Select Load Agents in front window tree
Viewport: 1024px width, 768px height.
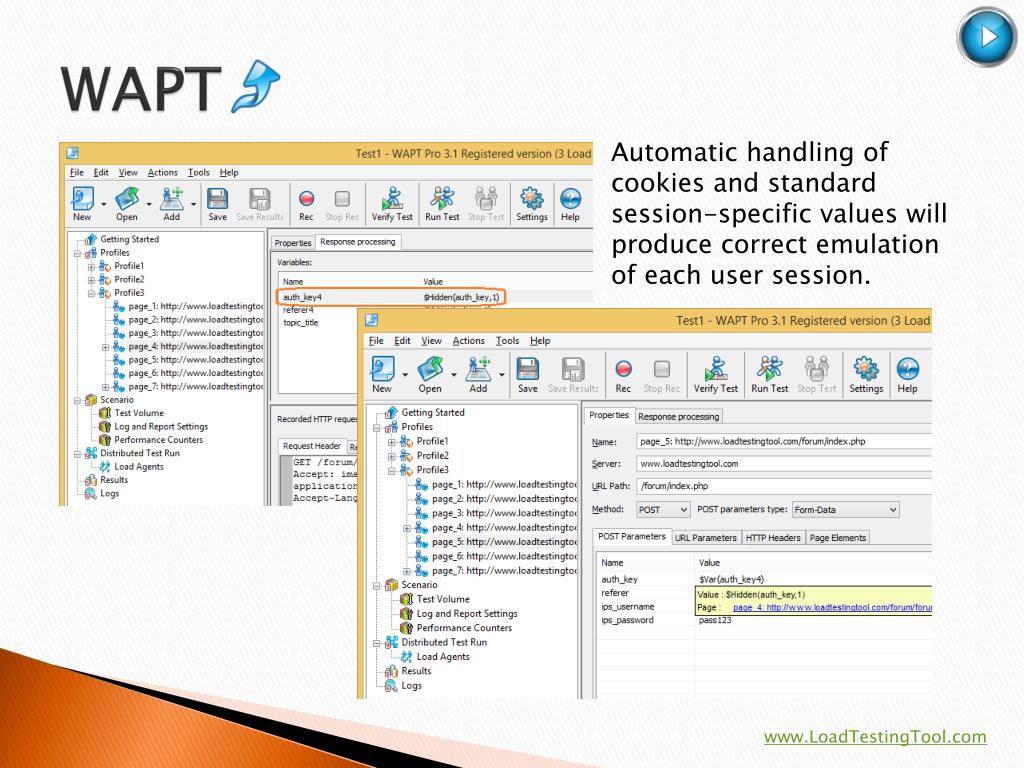pos(443,656)
